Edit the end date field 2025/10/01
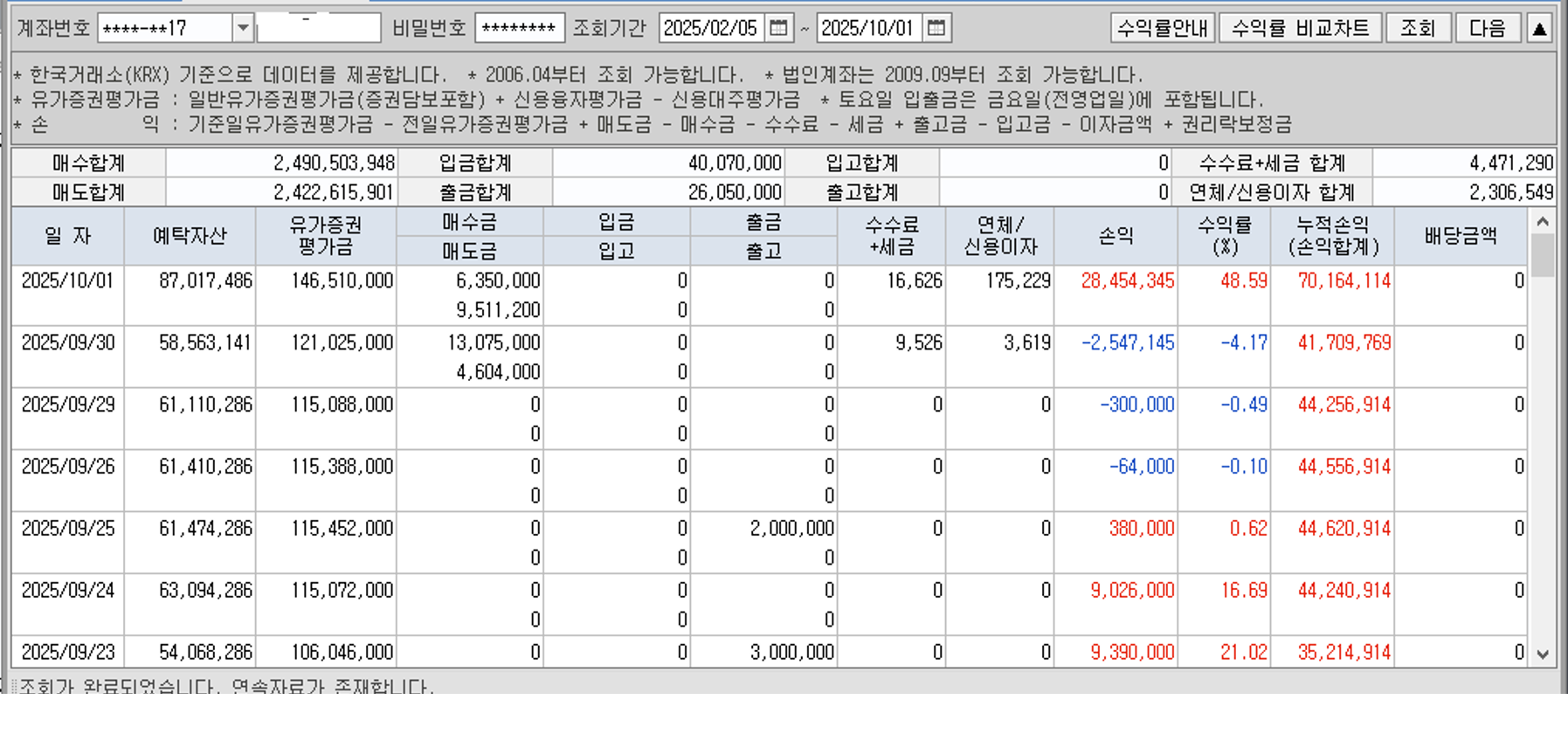The image size is (1568, 755). (870, 28)
